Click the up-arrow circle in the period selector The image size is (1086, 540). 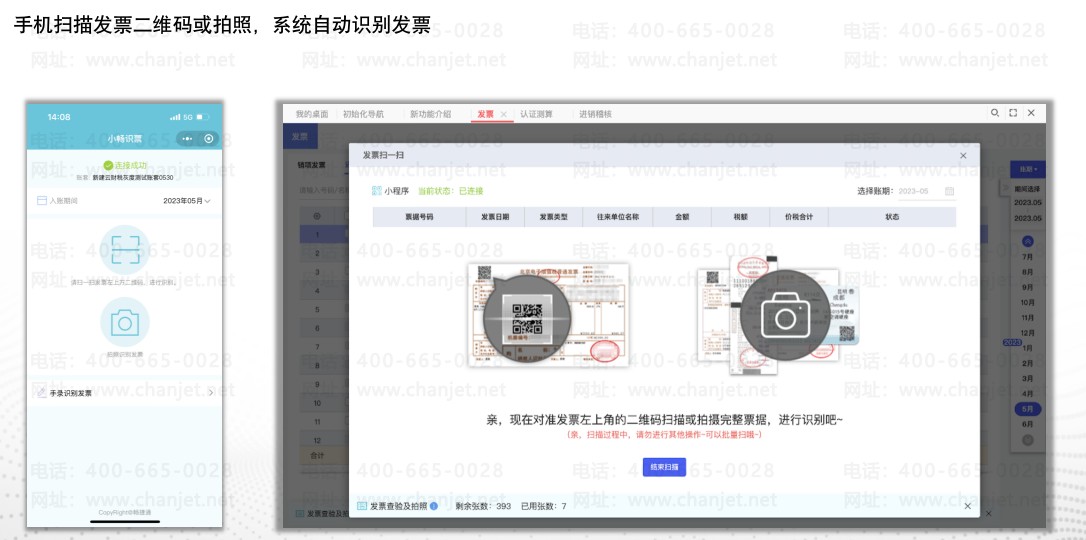[1028, 241]
